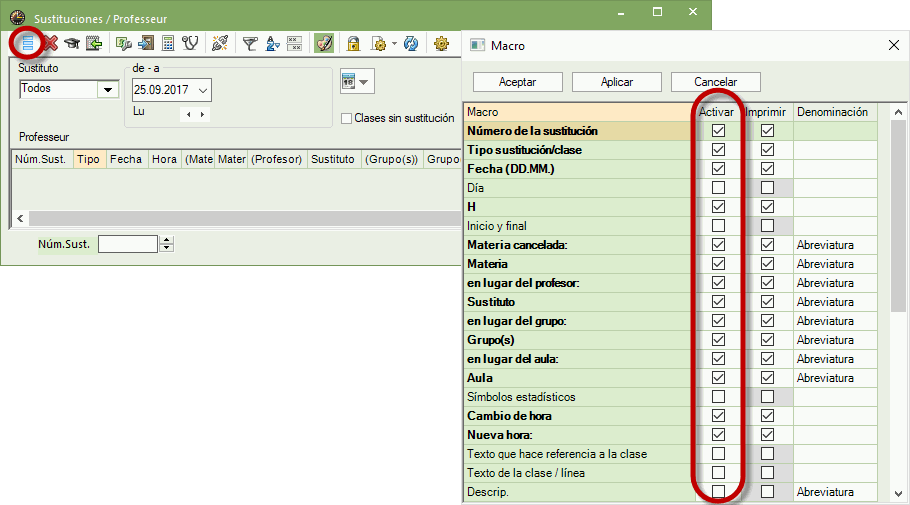This screenshot has width=910, height=505.
Task: Open the yellow gear settings icon
Action: point(441,44)
